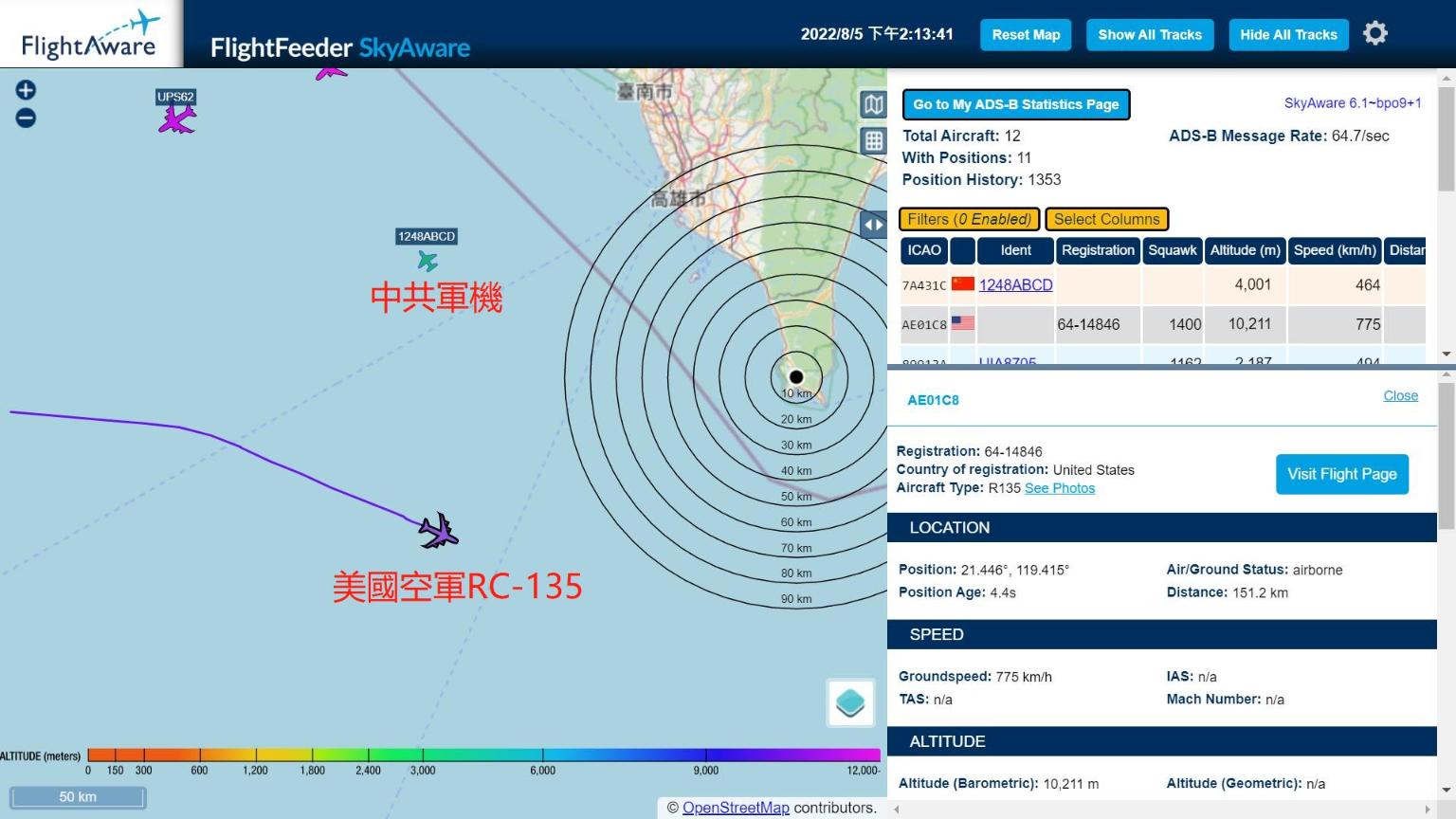Click the map view icon

873,104
